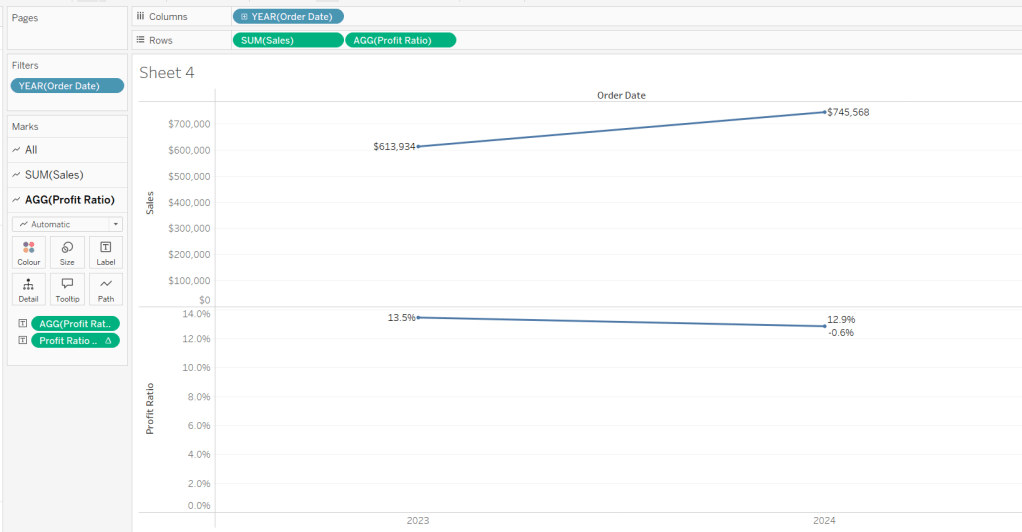Select the AGG(Profit Ratio) marks card tab
Image resolution: width=1022 pixels, height=532 pixels.
(67, 199)
